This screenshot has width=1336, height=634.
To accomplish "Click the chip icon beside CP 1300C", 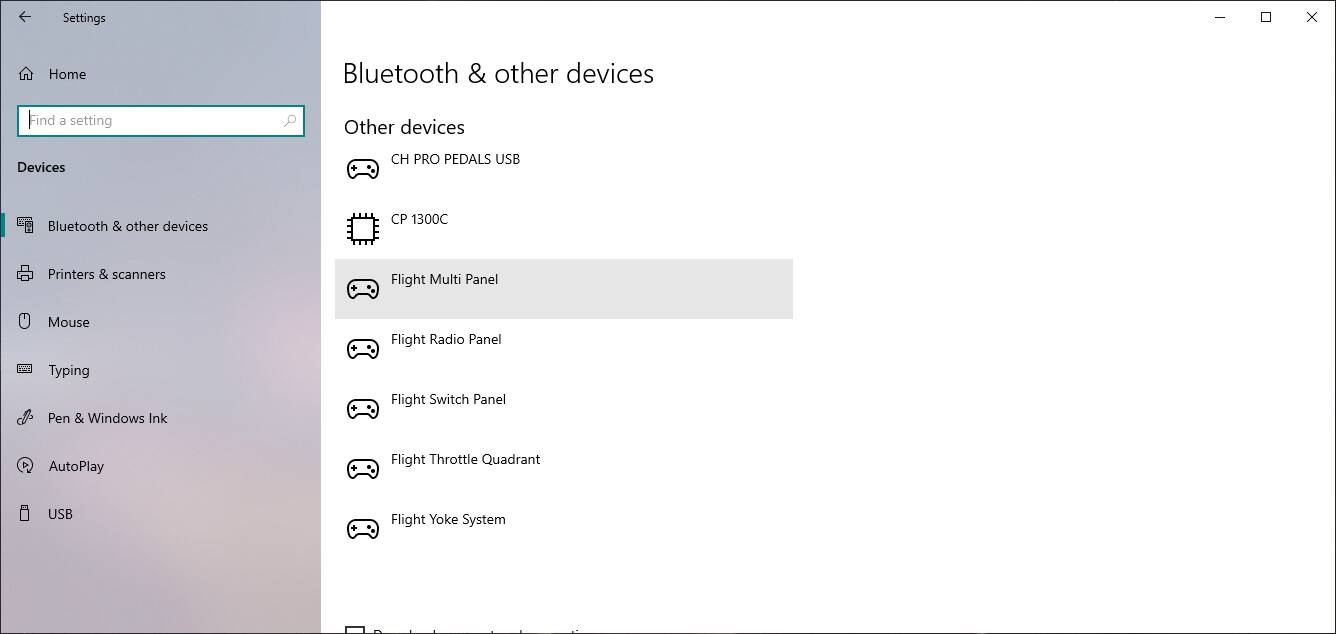I will 362,229.
